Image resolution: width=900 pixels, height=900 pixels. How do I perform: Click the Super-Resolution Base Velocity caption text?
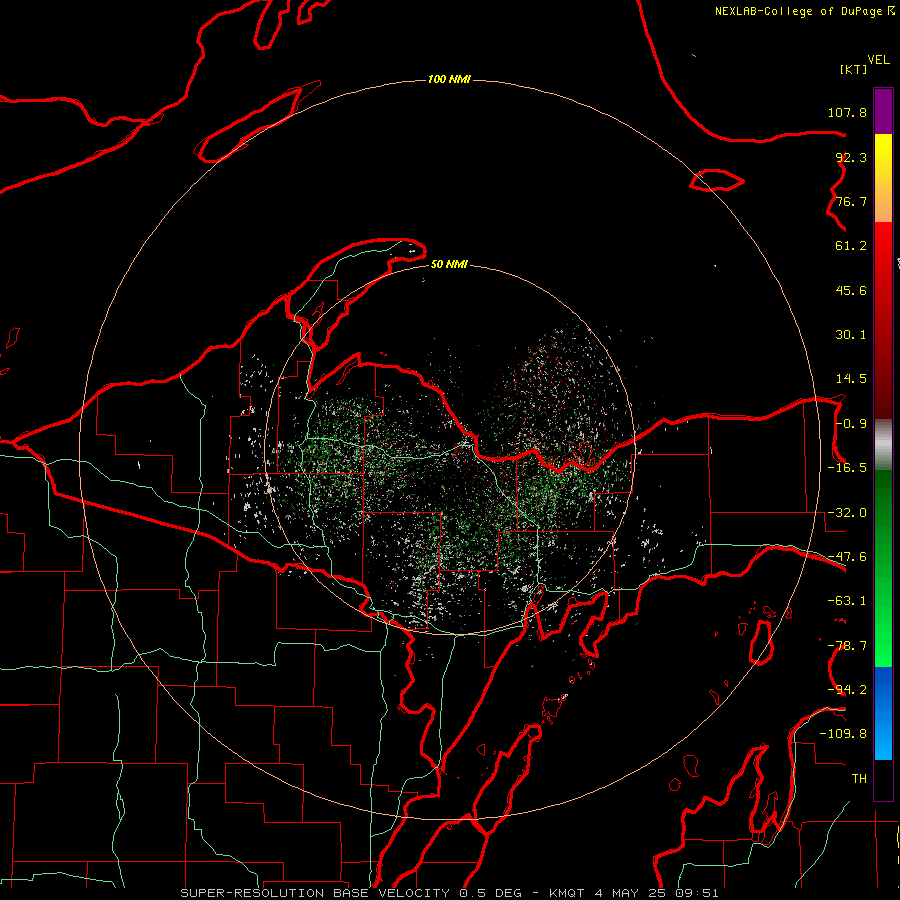(x=449, y=893)
